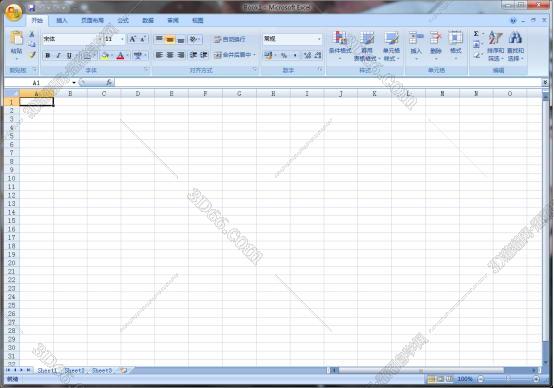Click the Increase Indent icon
The width and height of the screenshot is (554, 388).
tap(204, 55)
